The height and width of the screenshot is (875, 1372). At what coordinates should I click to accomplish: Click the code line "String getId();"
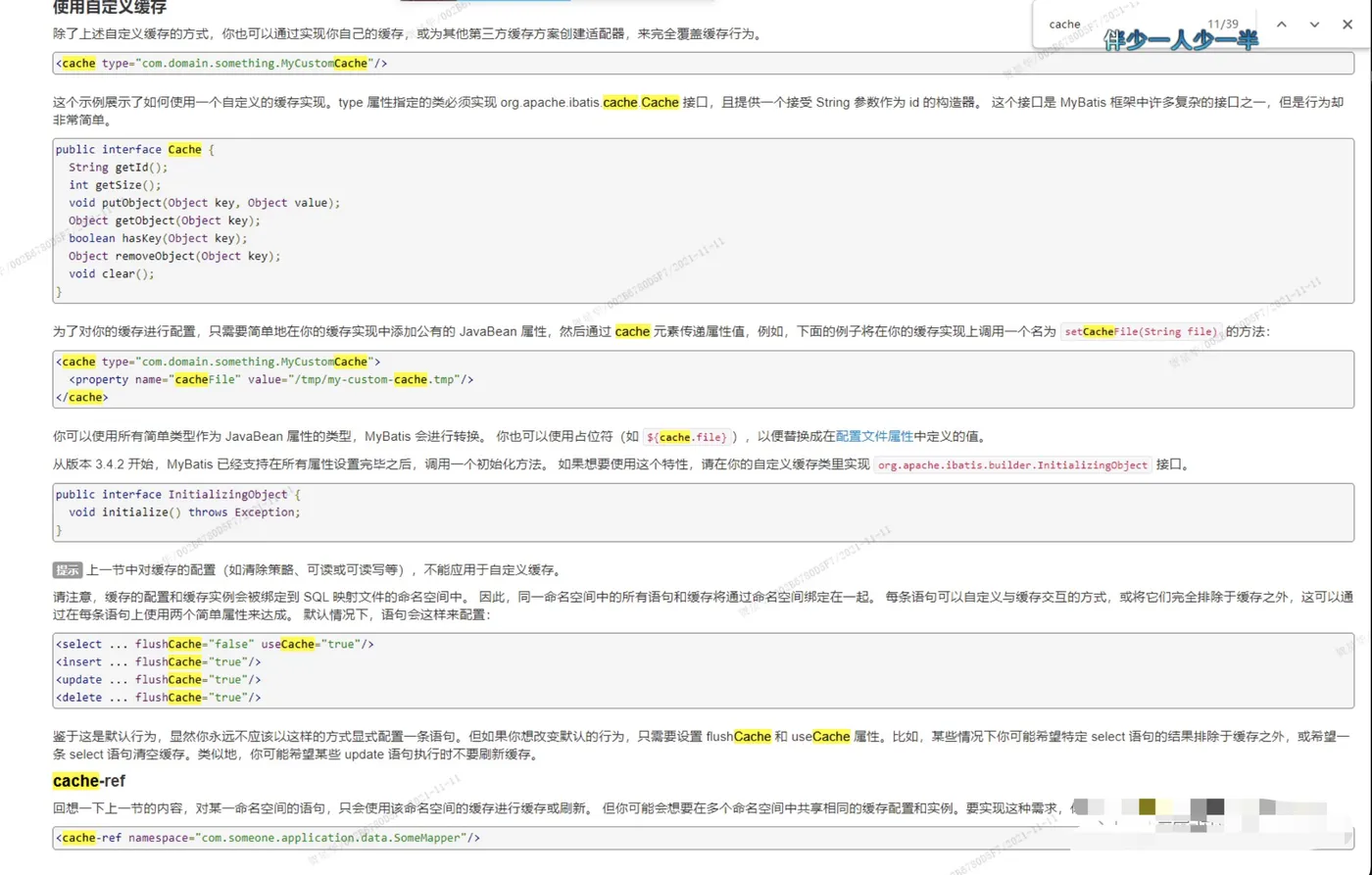coord(119,168)
